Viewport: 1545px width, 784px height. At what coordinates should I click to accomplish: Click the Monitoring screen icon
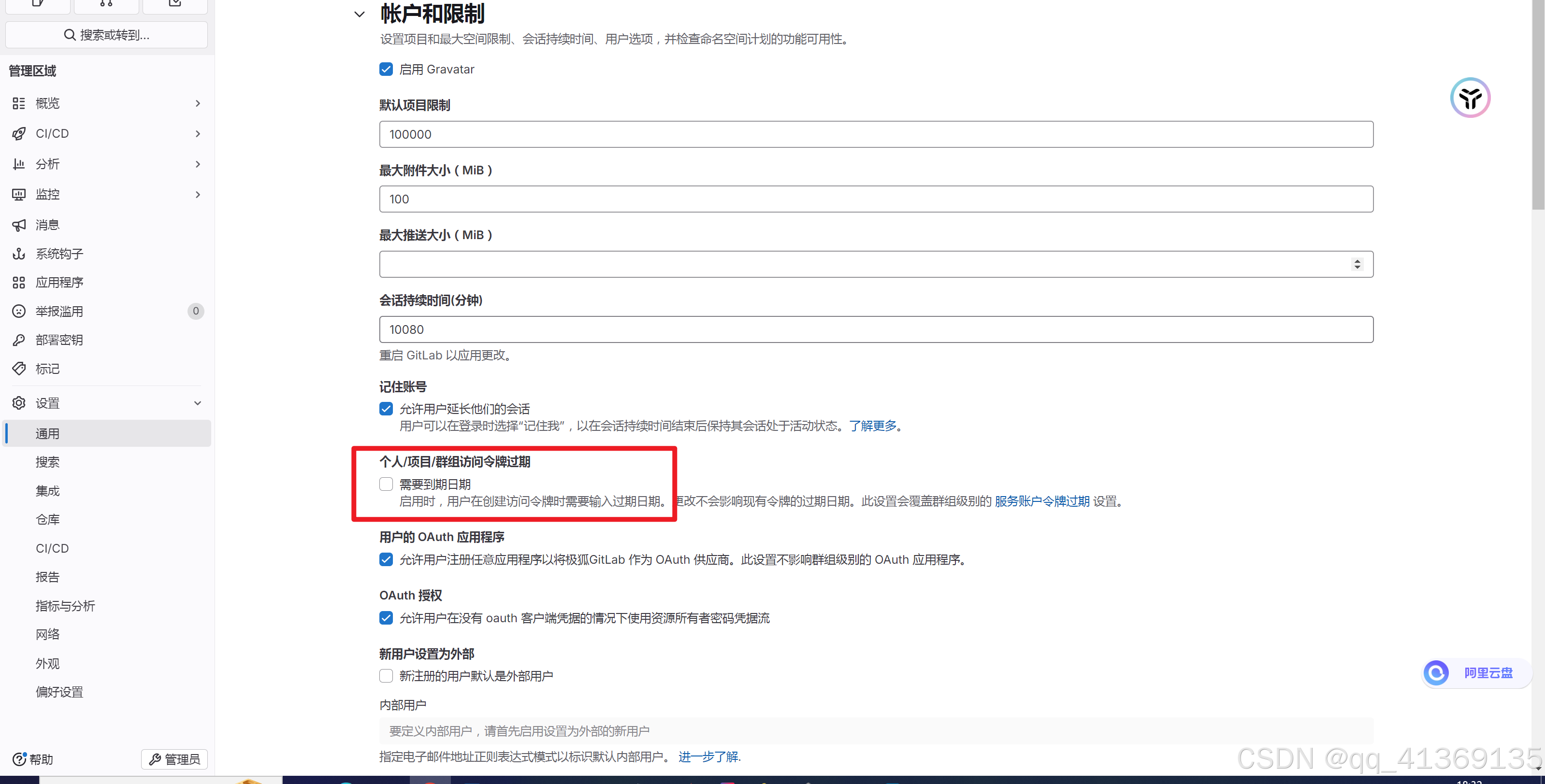tap(19, 194)
